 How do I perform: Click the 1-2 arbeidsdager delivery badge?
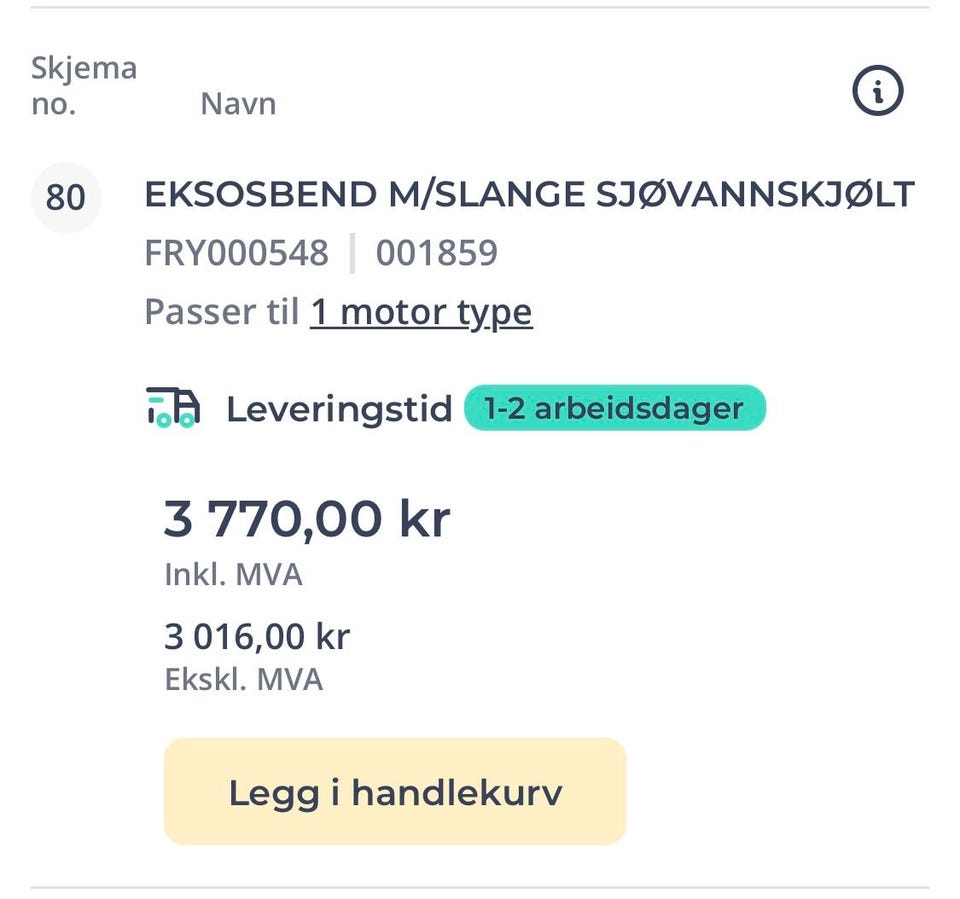pos(614,408)
